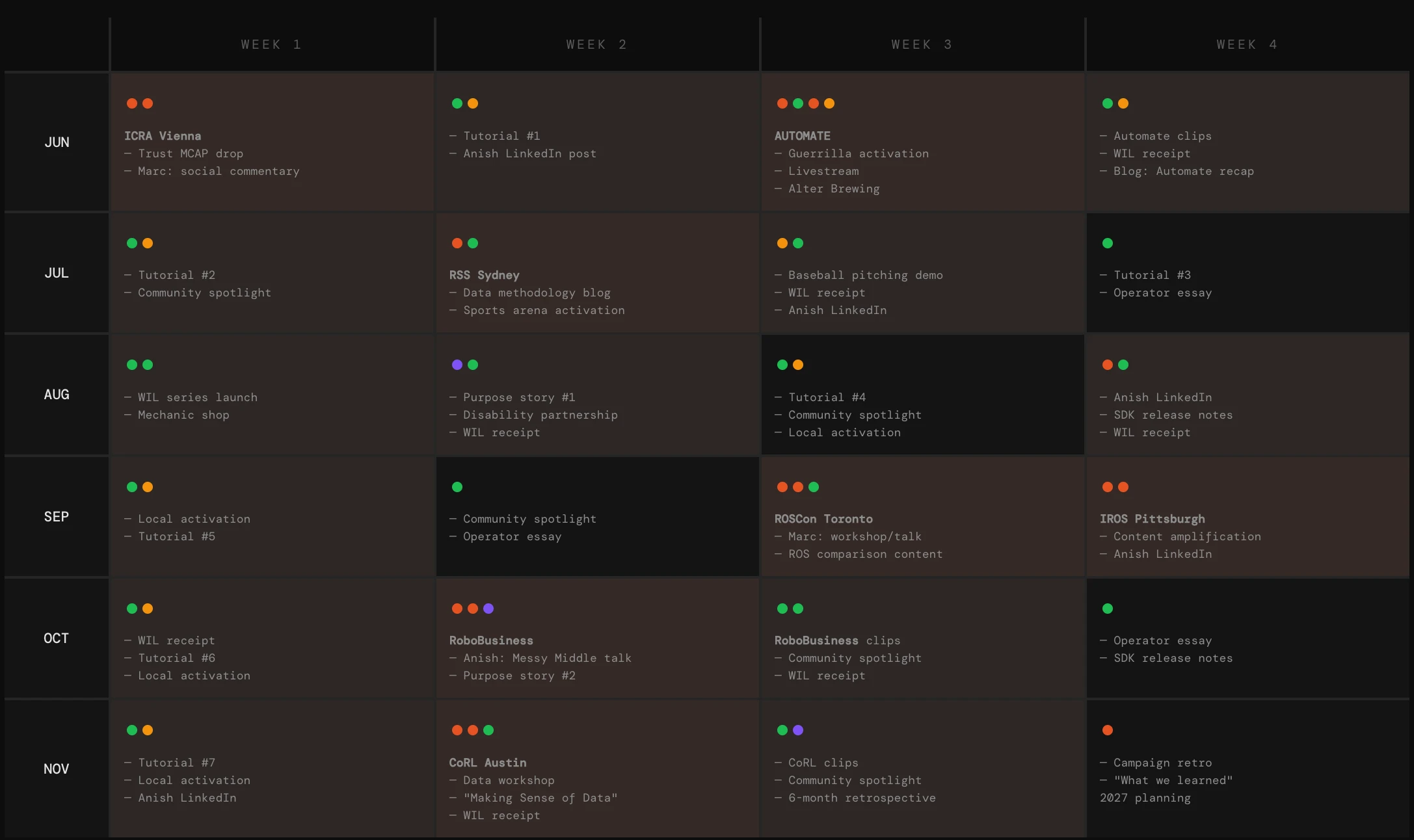Click the WEEK 1 column header
The width and height of the screenshot is (1414, 840).
click(x=271, y=44)
